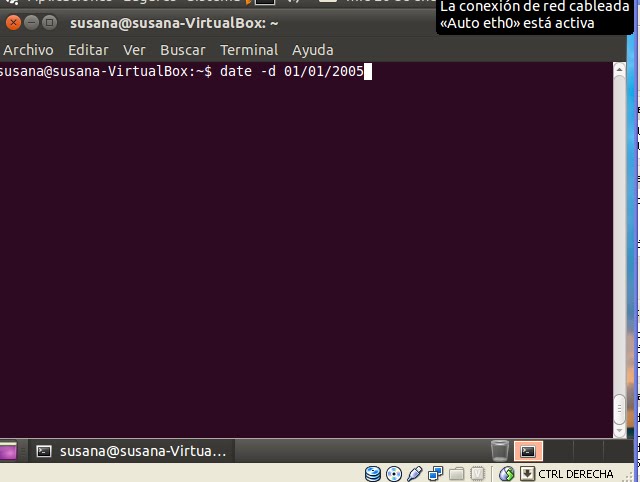Click the VirtualBox shared folders icon

click(x=457, y=474)
